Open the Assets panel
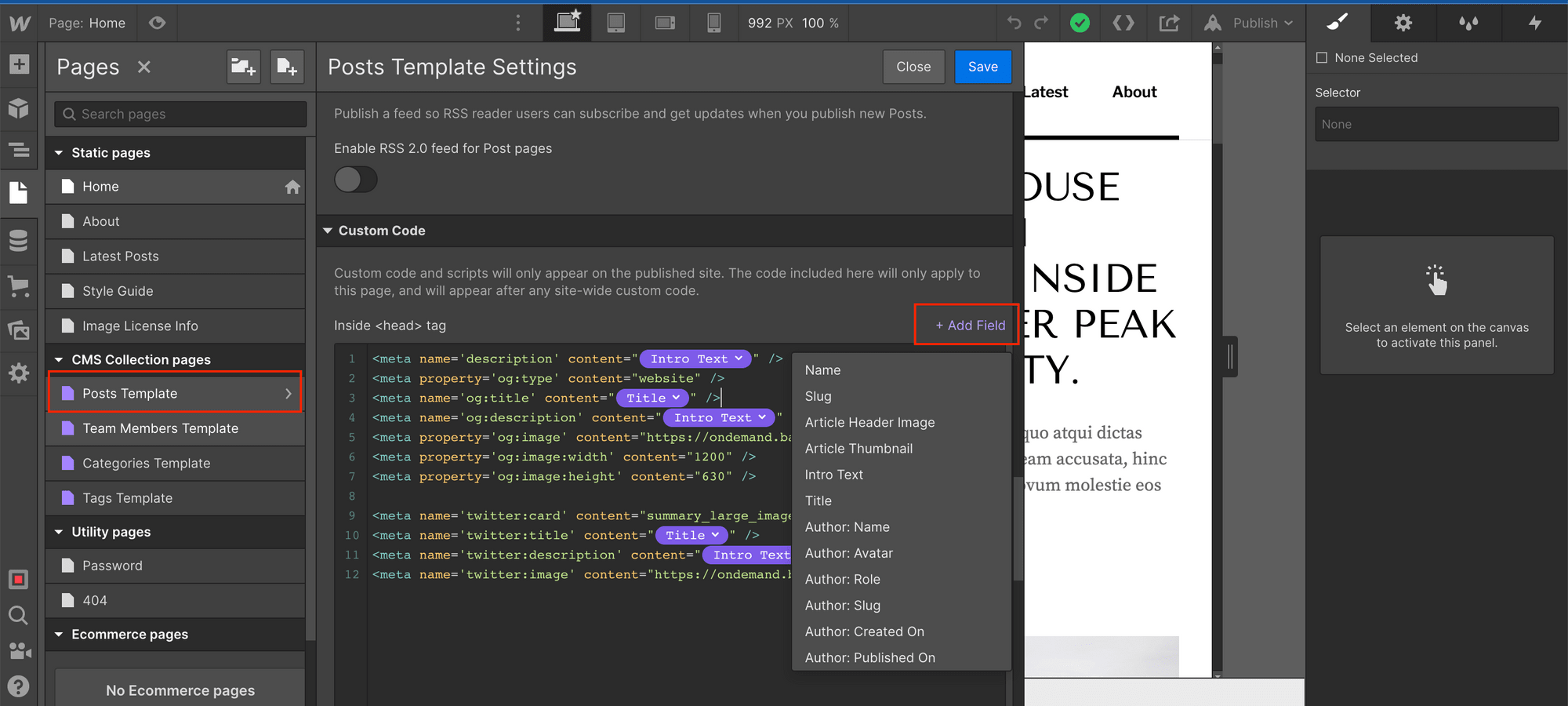 point(19,330)
